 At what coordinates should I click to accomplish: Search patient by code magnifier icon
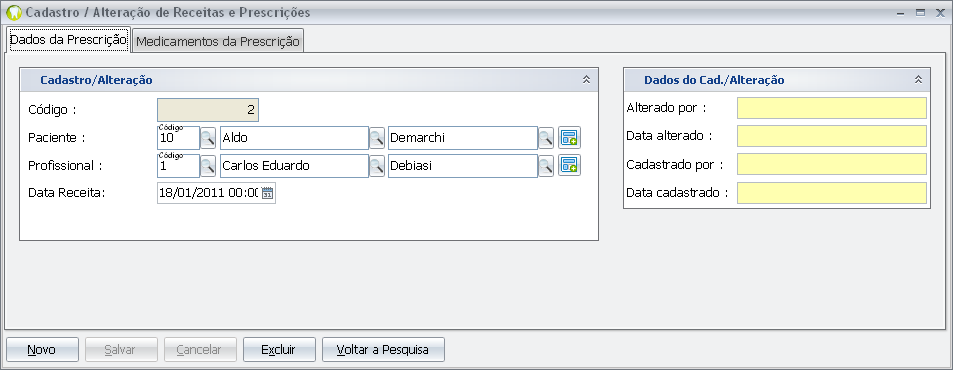208,138
